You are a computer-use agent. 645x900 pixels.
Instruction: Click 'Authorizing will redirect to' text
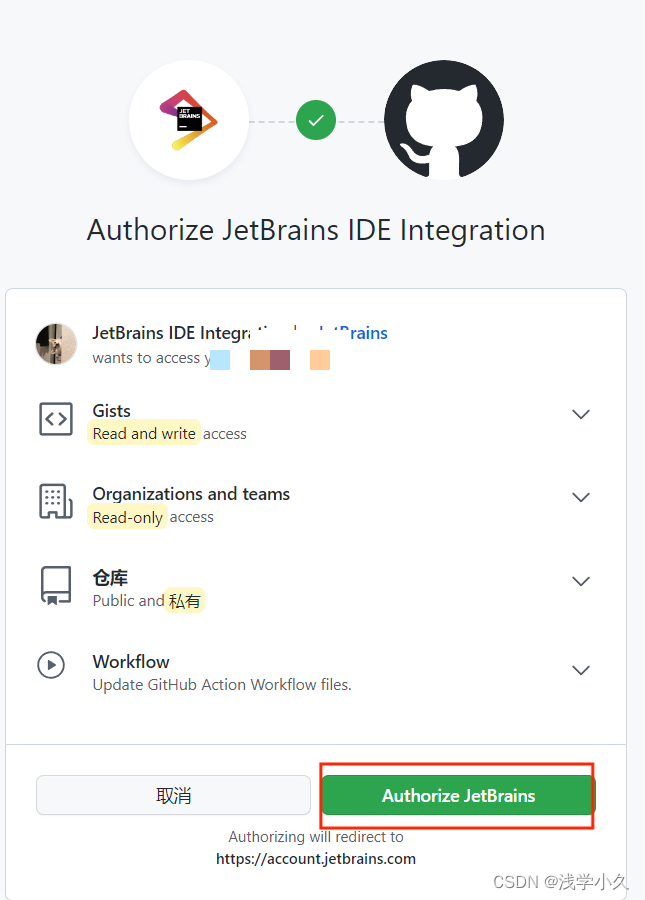tap(316, 837)
